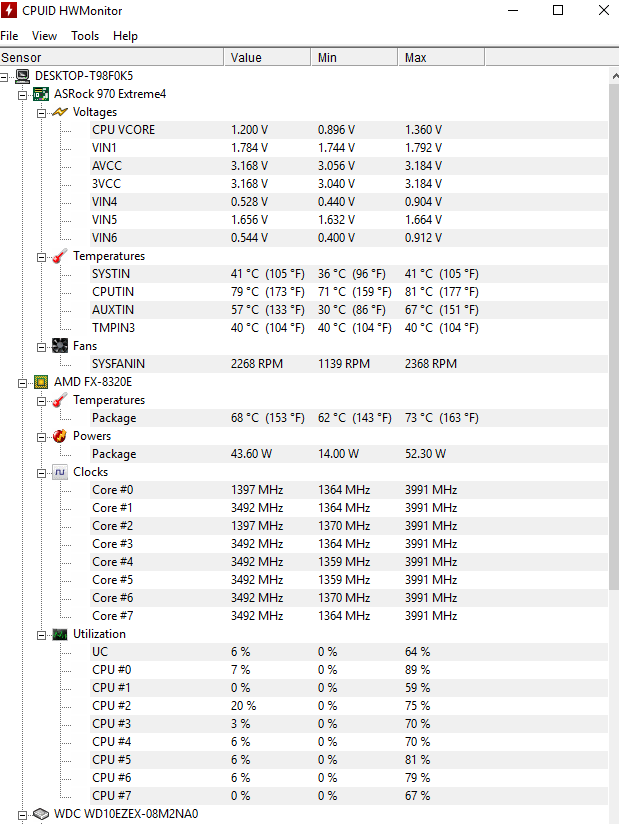Collapse the AMD FX-8320E tree node
619x824 pixels.
point(23,383)
